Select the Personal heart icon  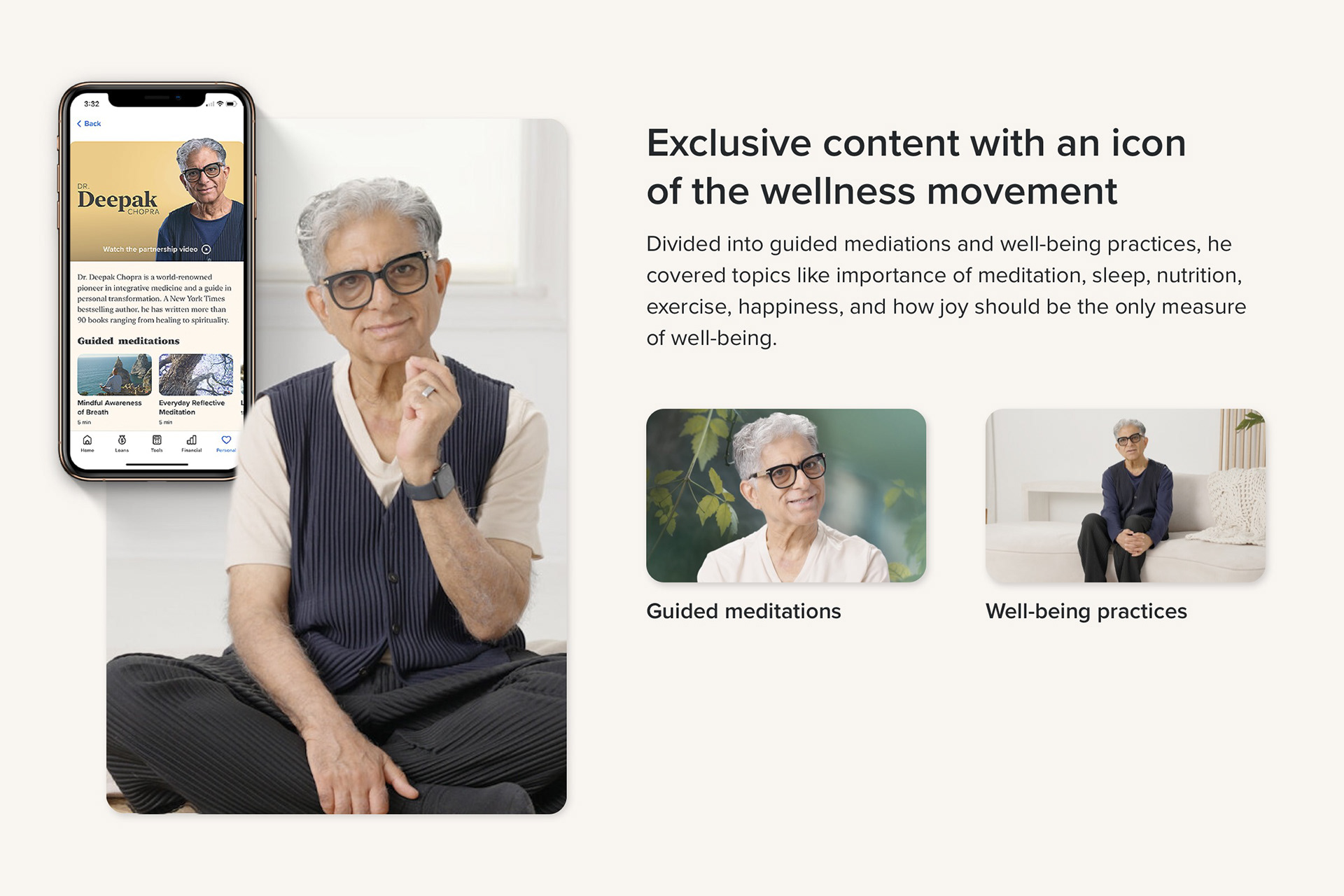point(226,440)
